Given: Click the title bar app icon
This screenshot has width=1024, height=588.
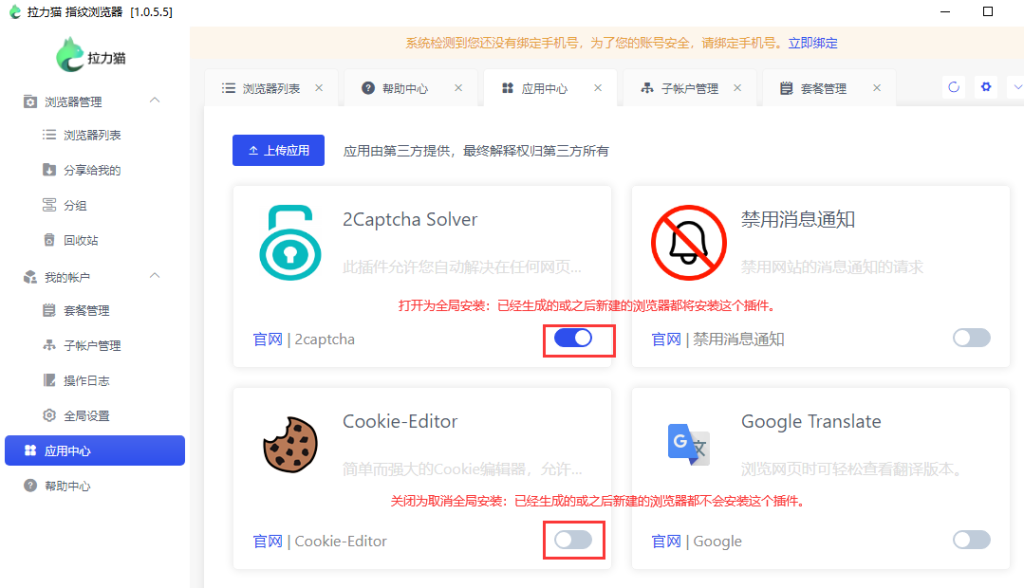Looking at the screenshot, I should [14, 12].
